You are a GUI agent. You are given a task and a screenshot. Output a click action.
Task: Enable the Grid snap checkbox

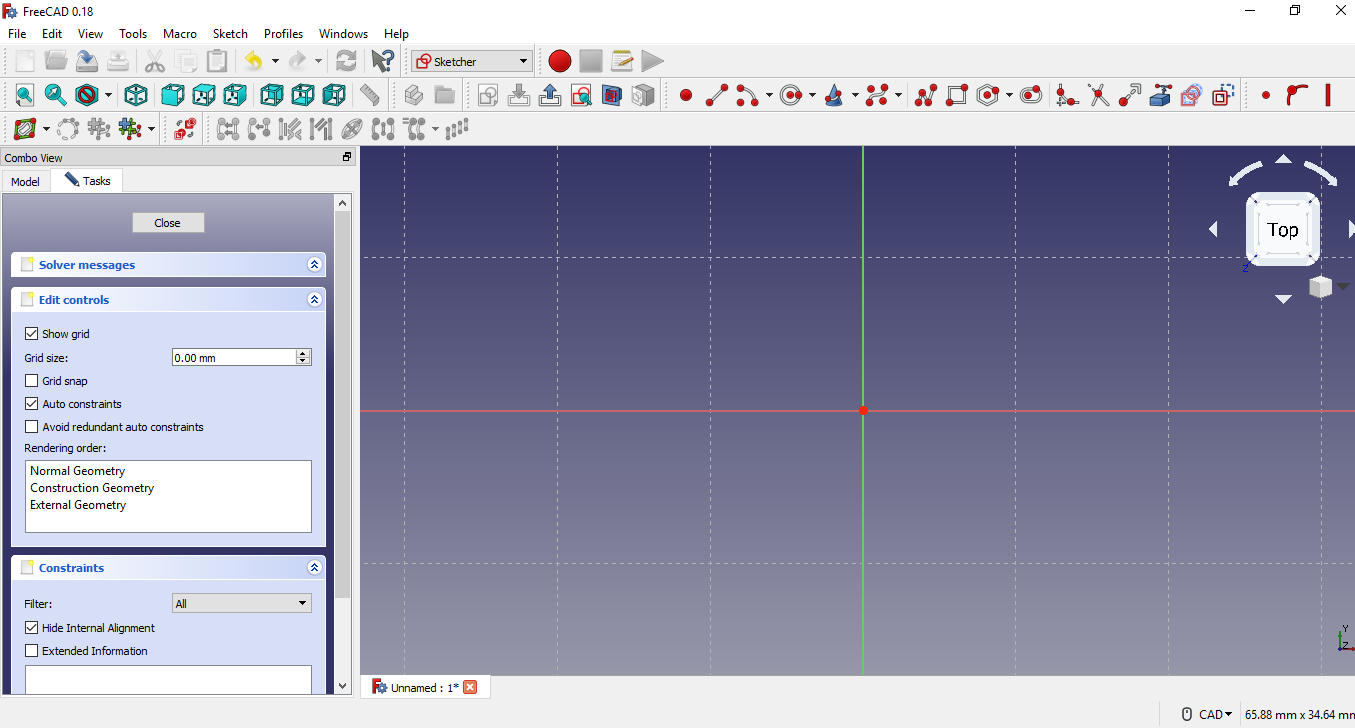32,381
